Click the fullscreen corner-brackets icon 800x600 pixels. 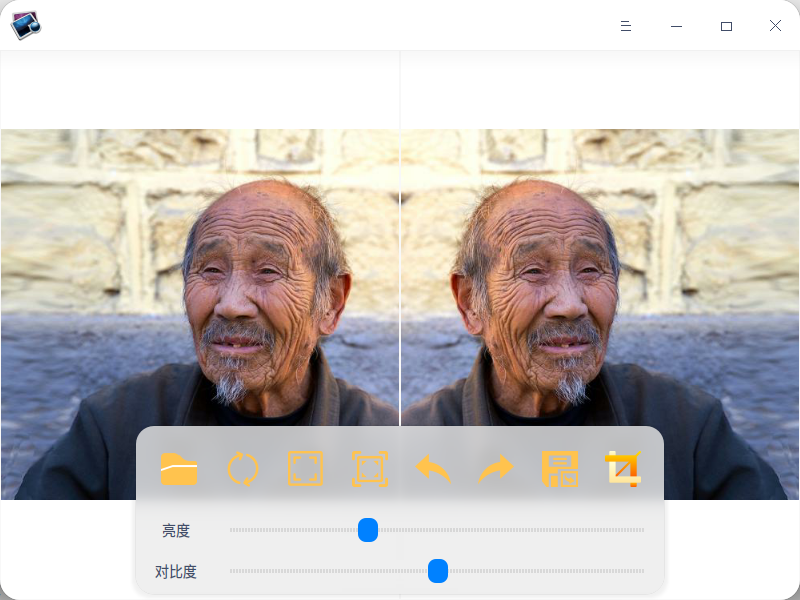tap(305, 468)
